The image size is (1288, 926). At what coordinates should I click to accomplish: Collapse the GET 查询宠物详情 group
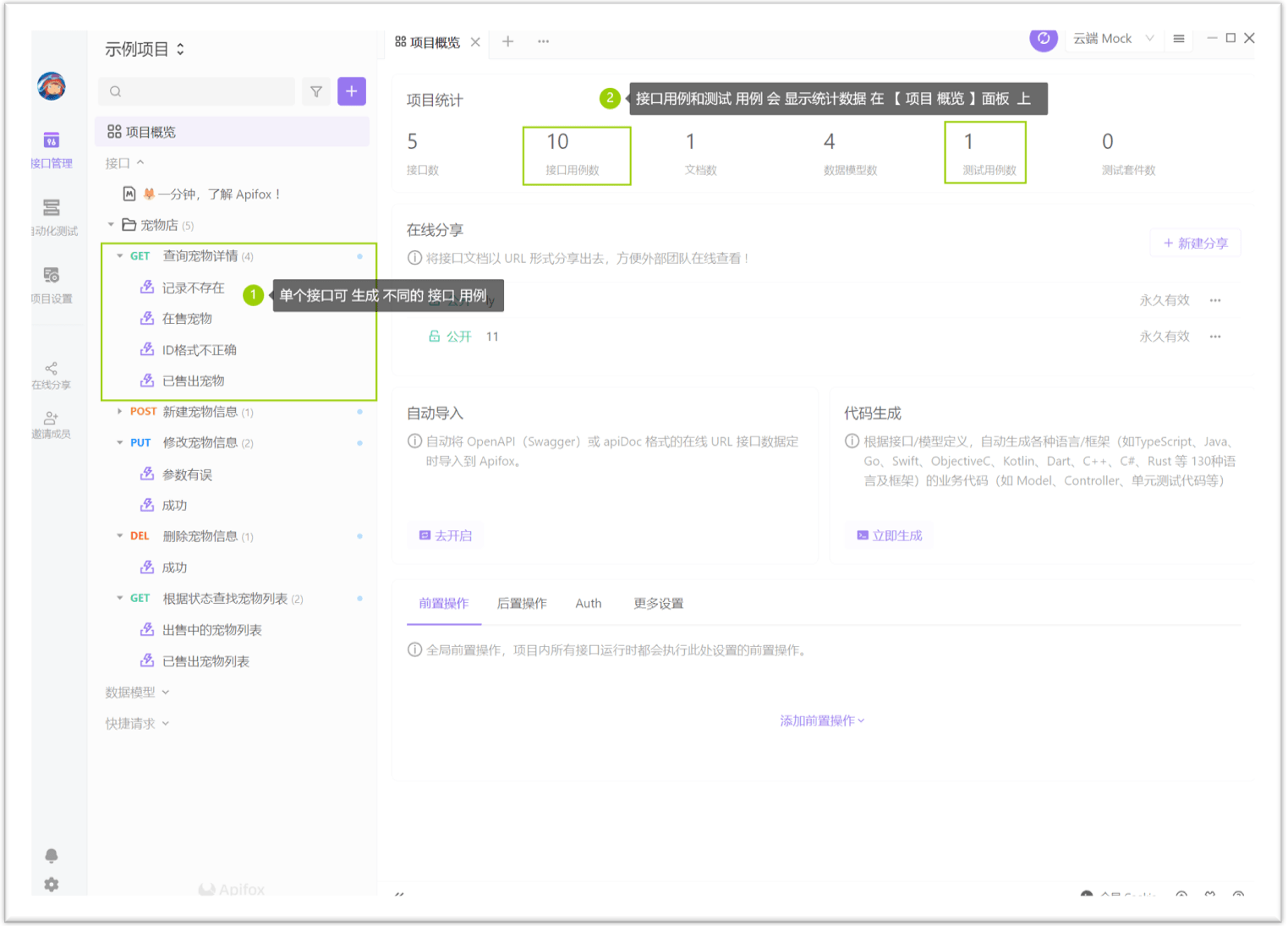pyautogui.click(x=120, y=255)
